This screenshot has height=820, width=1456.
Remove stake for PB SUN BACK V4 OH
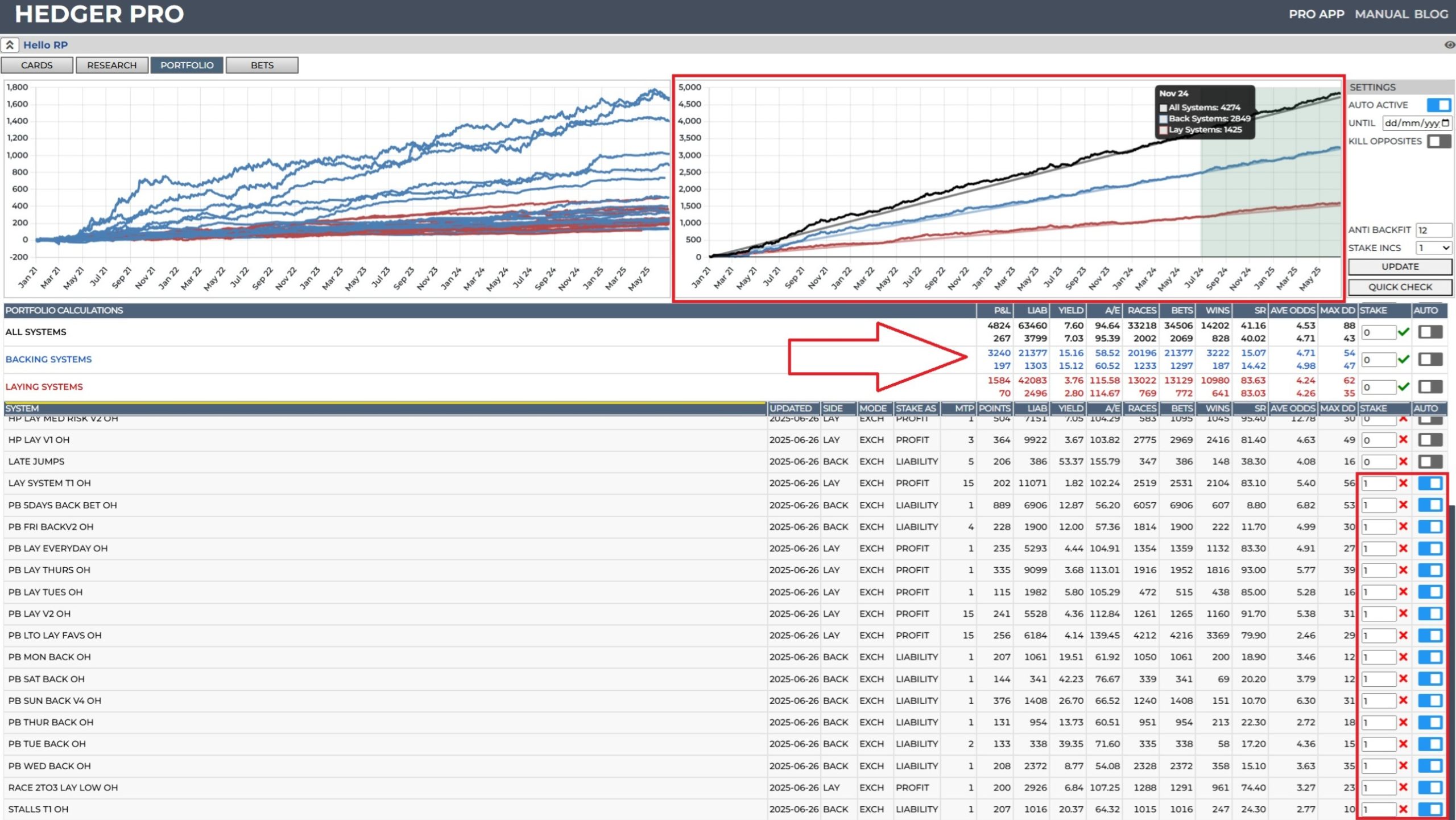point(1403,700)
